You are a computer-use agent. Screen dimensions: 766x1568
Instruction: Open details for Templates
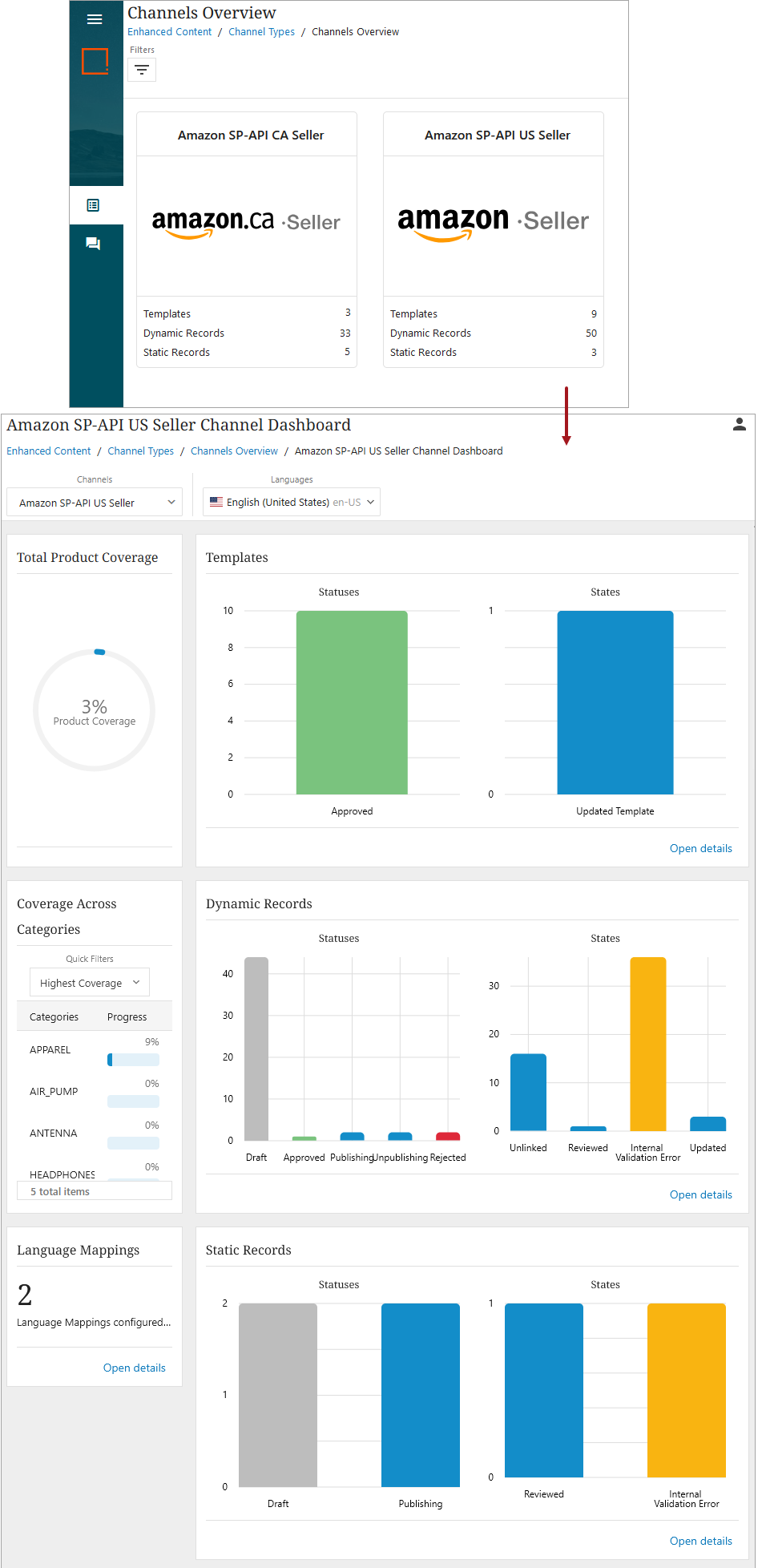(x=701, y=848)
